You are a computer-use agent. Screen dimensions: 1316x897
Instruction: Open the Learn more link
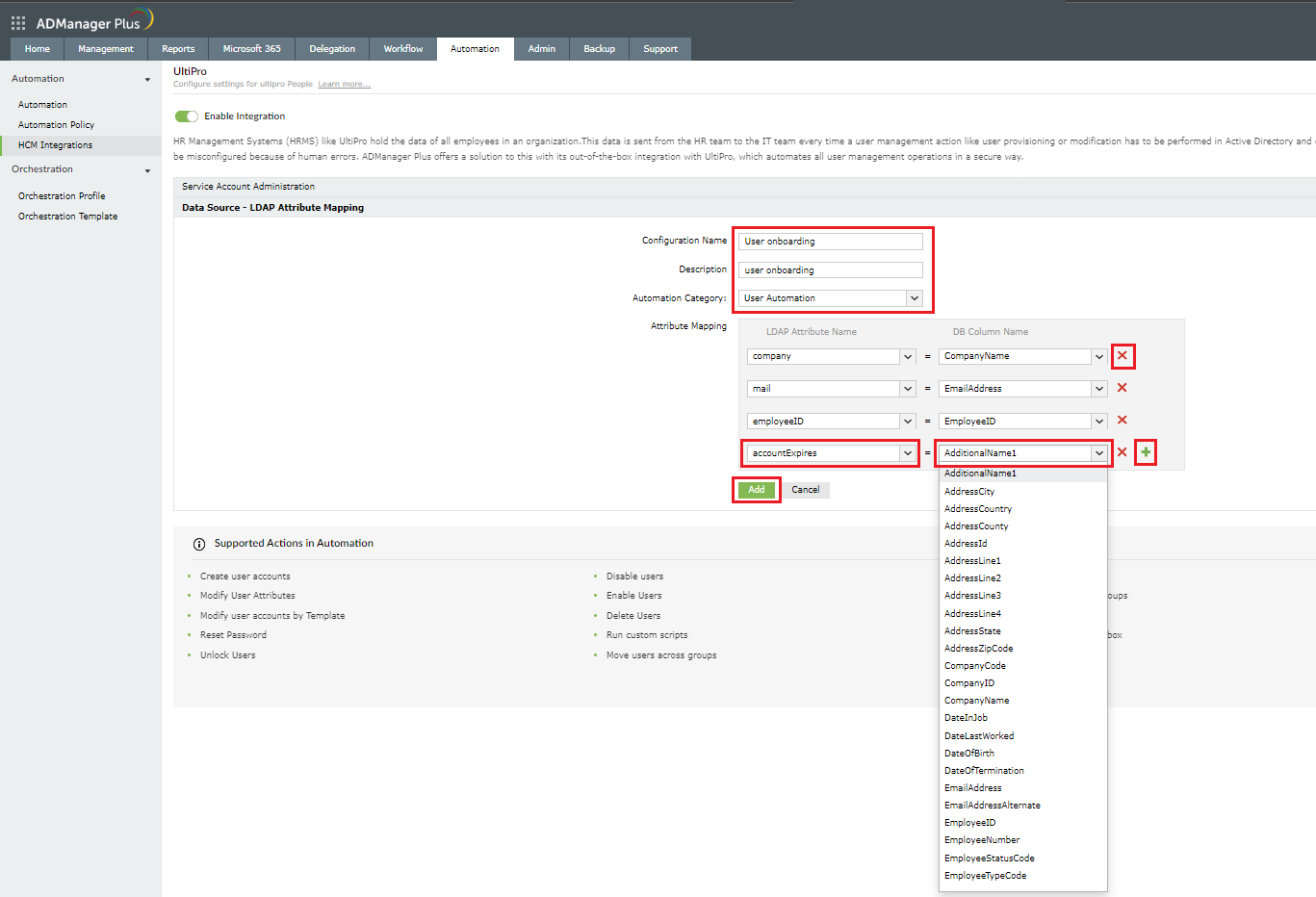coord(344,85)
